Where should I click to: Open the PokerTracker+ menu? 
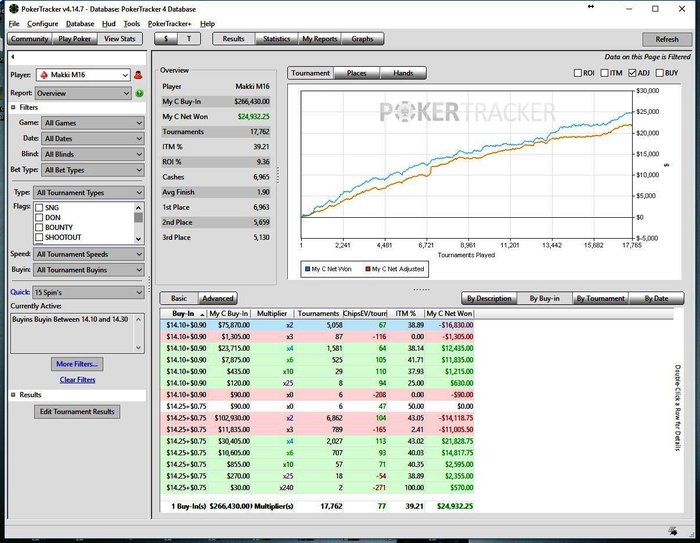click(169, 24)
